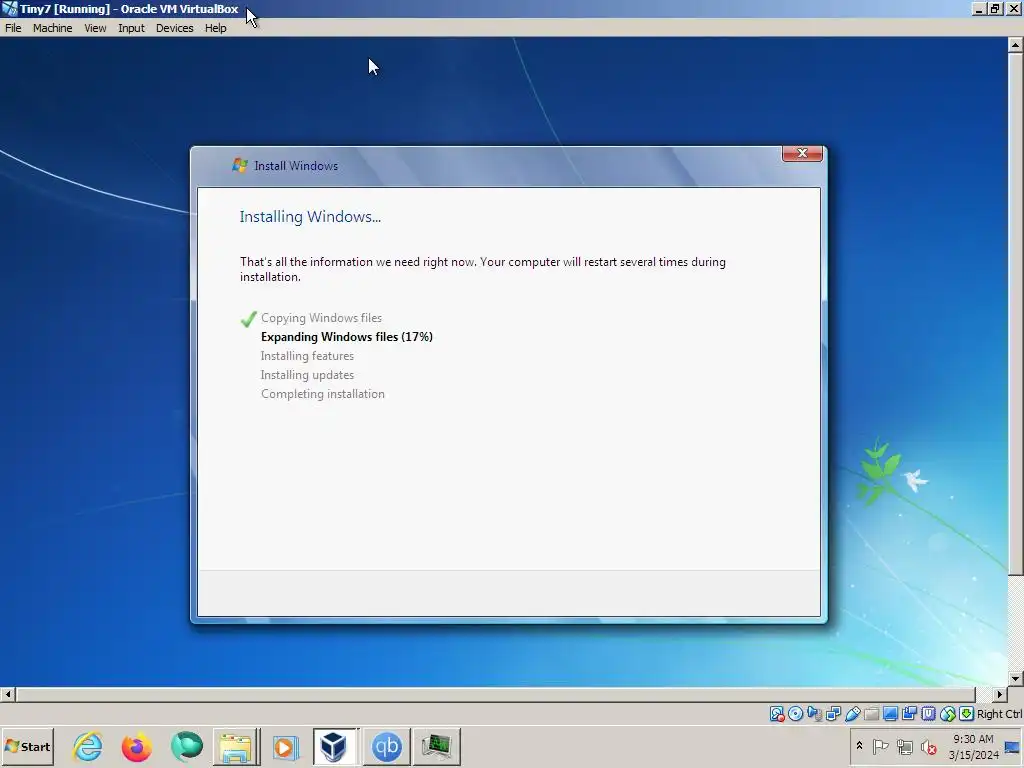
Task: Click the horizontal scrollbar right arrow
Action: tap(1000, 694)
